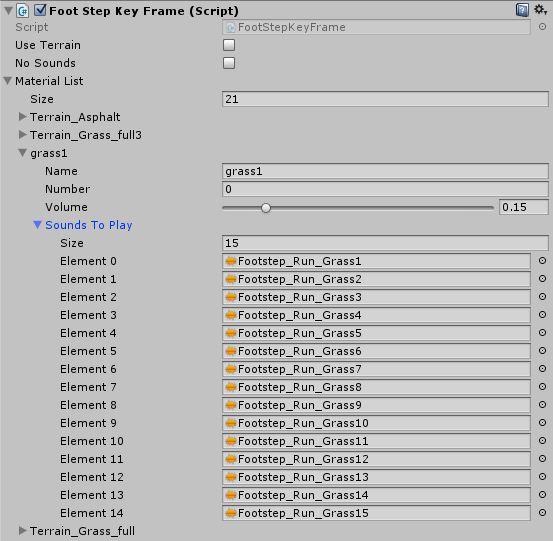Collapse the Foot Step Key Frame component

[x=8, y=11]
